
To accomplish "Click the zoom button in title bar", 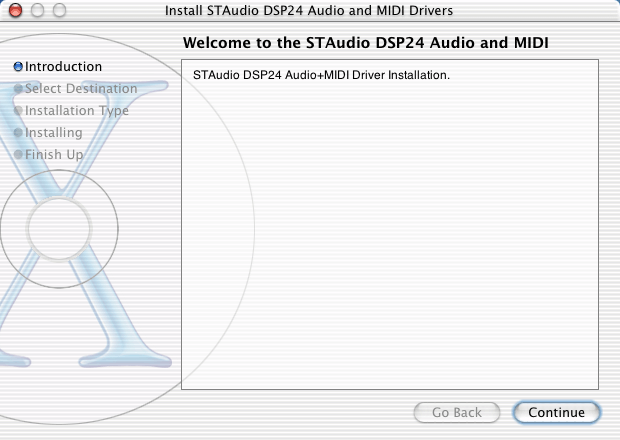I will (x=60, y=10).
